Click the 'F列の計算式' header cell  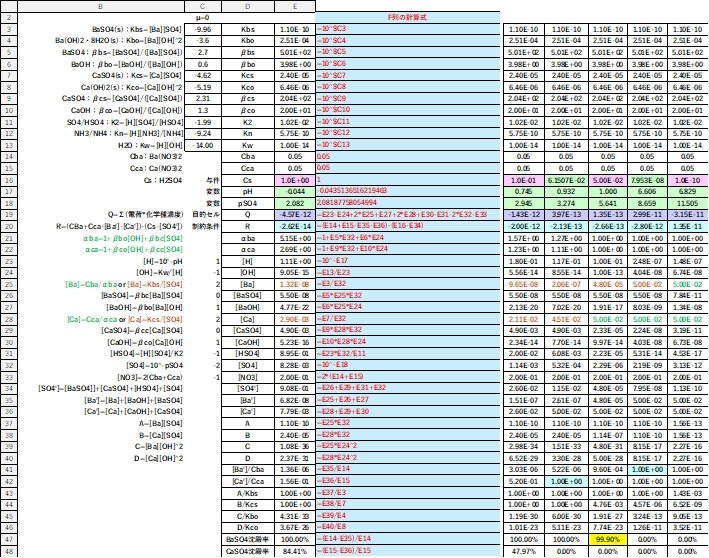pos(407,17)
